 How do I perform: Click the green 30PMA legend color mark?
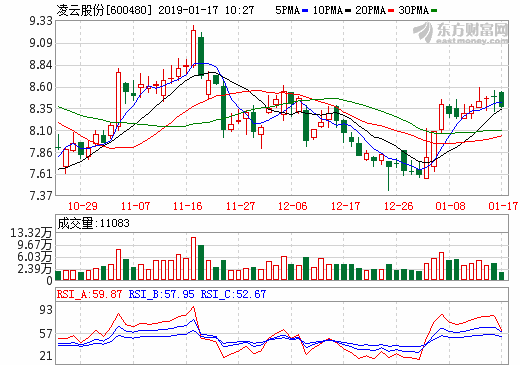pyautogui.click(x=434, y=11)
